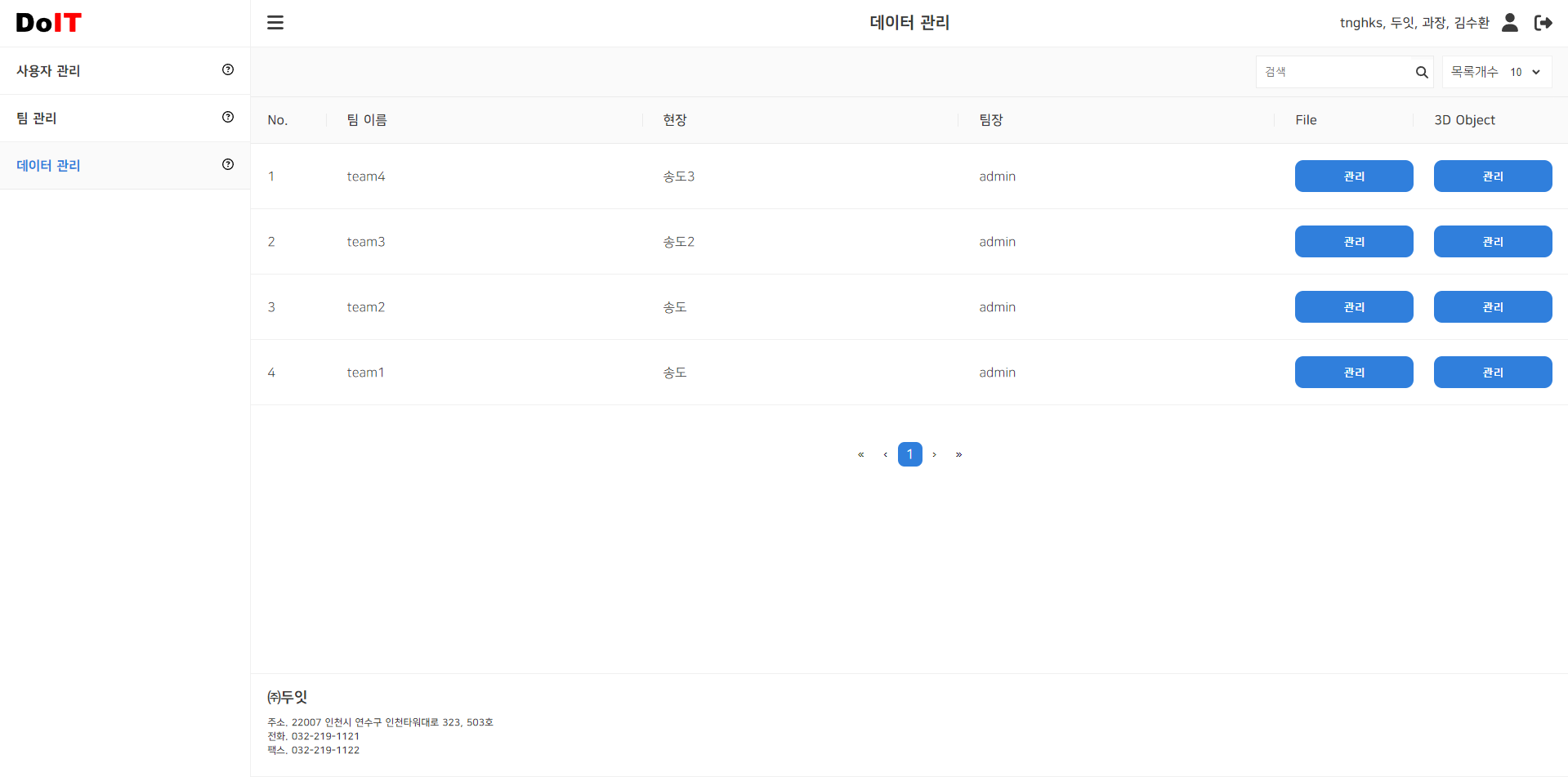Viewport: 1568px width, 777px height.
Task: Click the No. column header
Action: point(278,120)
